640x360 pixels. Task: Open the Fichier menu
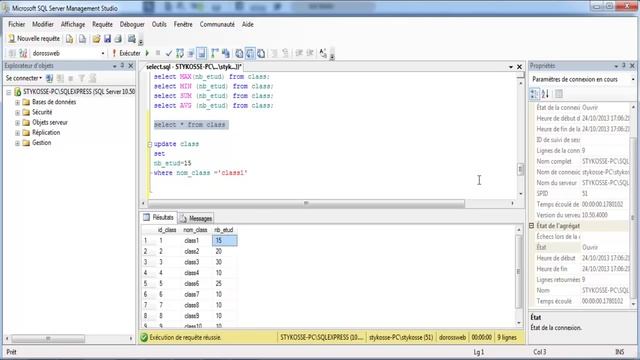17,24
